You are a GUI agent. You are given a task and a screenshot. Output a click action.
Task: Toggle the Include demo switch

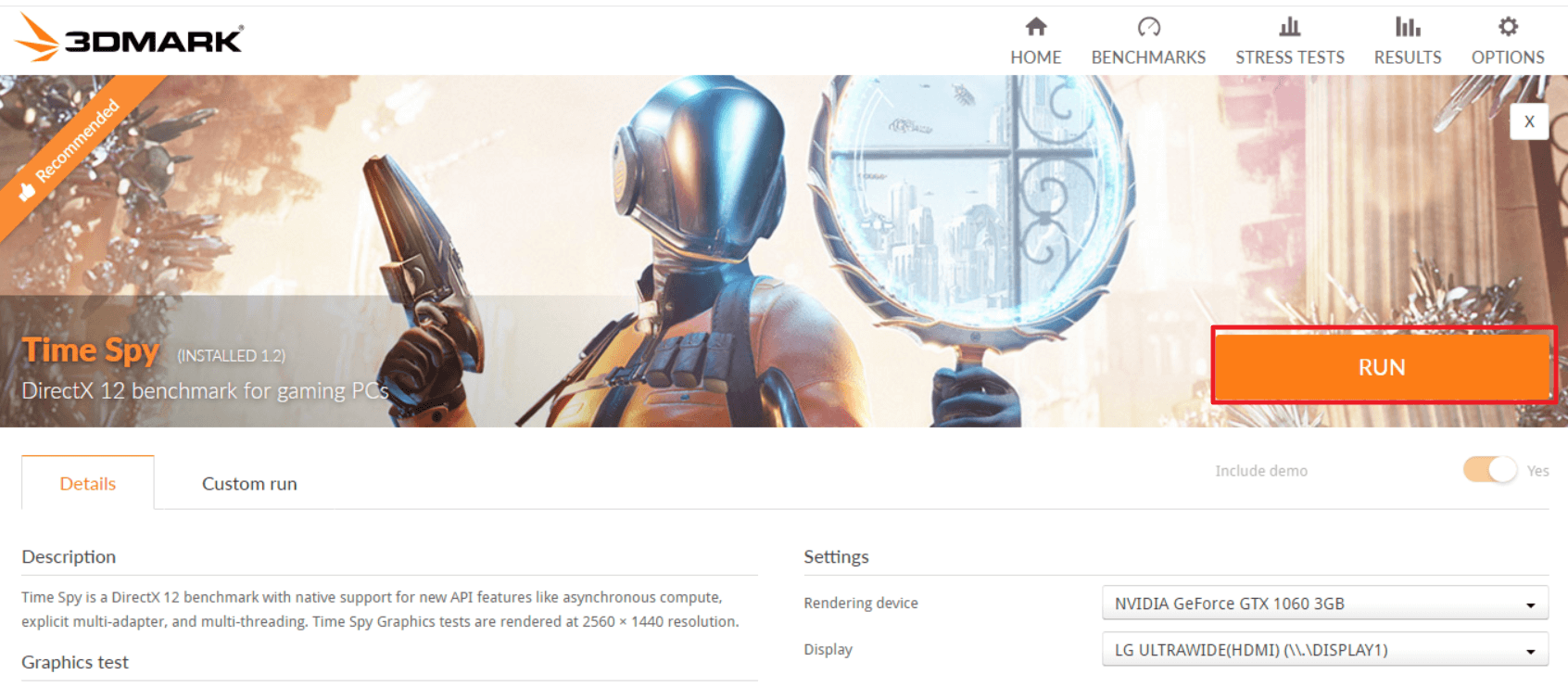(x=1490, y=470)
